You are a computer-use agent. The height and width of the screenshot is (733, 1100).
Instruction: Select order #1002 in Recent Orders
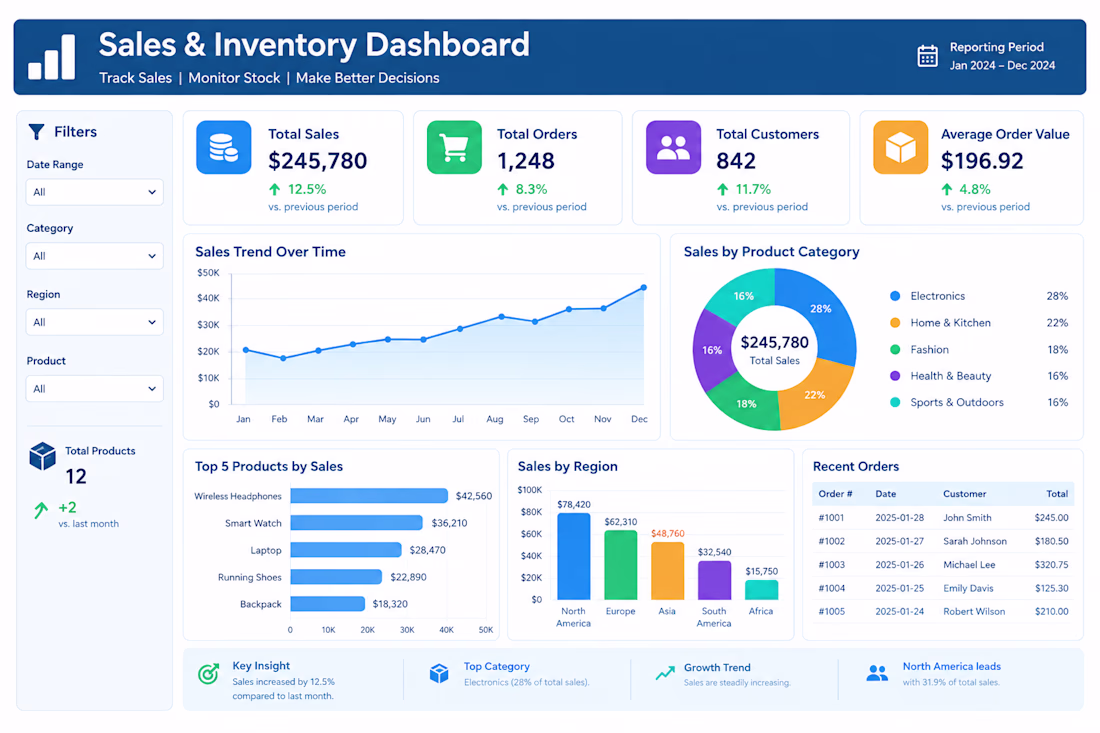pyautogui.click(x=943, y=542)
